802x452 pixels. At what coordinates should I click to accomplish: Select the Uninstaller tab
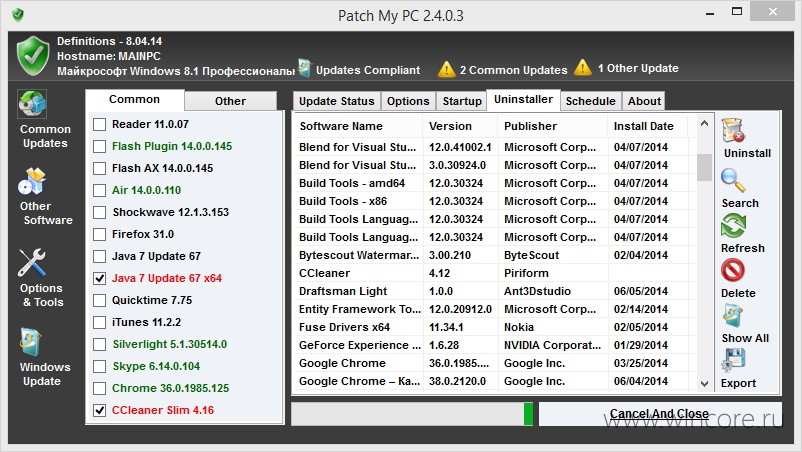[523, 100]
